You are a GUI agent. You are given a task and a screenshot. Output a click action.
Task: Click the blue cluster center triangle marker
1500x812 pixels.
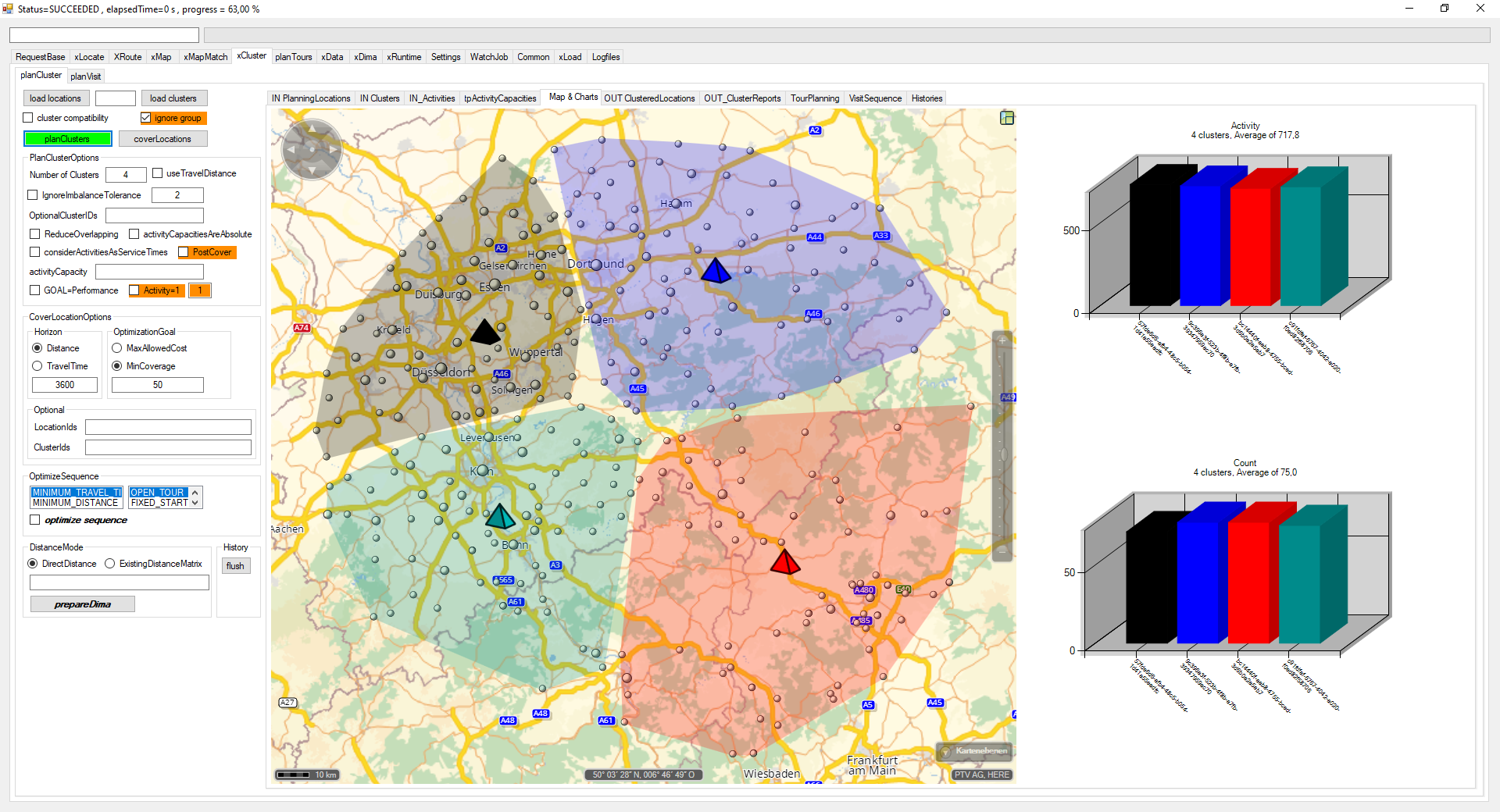click(x=715, y=271)
